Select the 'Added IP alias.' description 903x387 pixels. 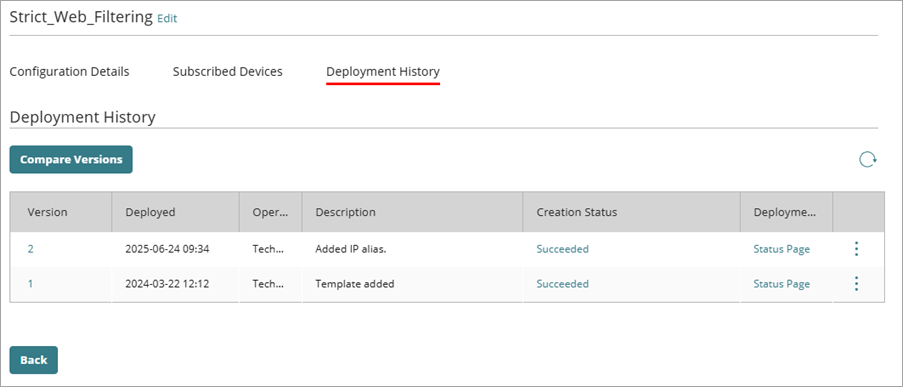pos(350,249)
